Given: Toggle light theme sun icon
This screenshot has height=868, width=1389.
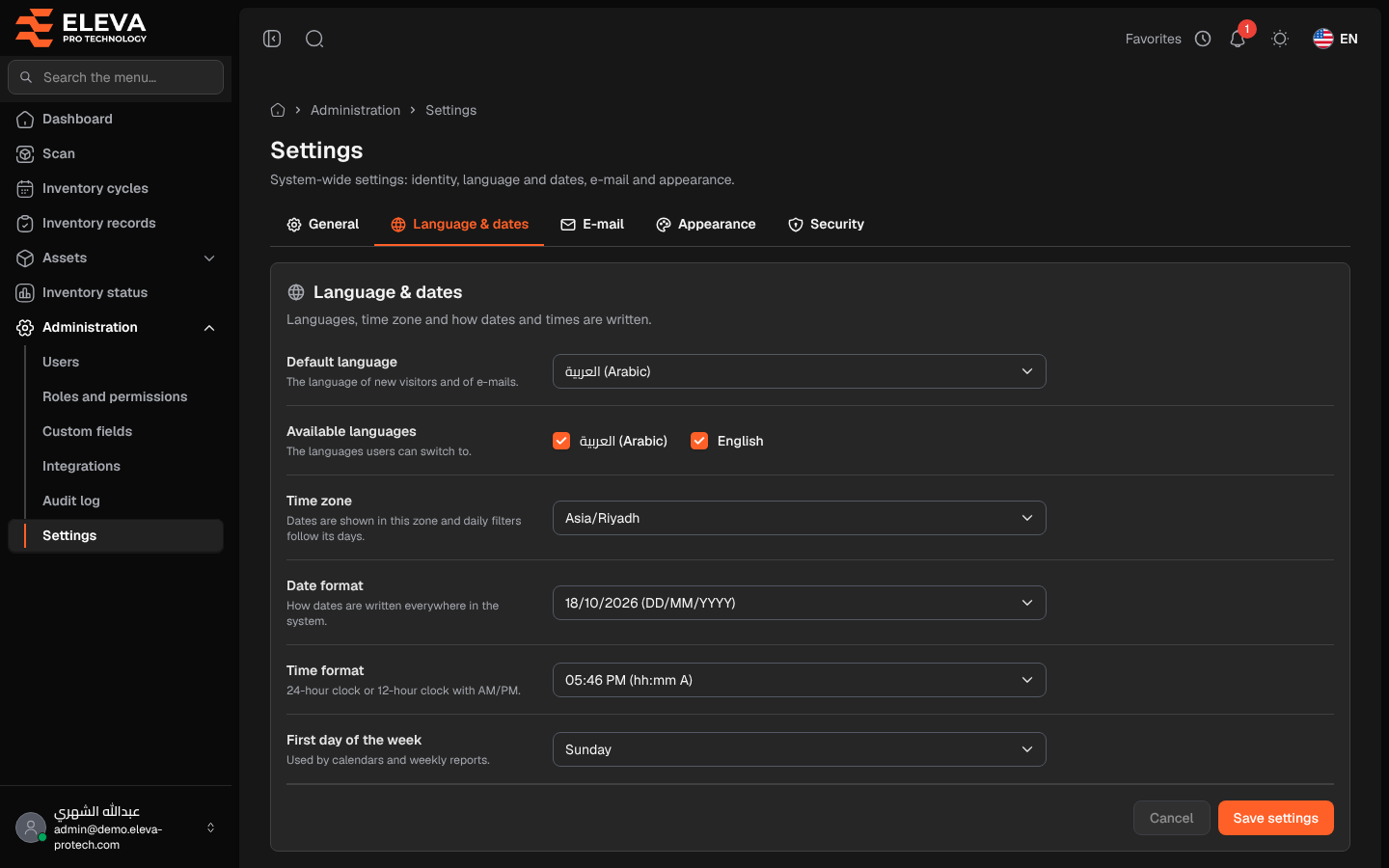Looking at the screenshot, I should 1280,39.
